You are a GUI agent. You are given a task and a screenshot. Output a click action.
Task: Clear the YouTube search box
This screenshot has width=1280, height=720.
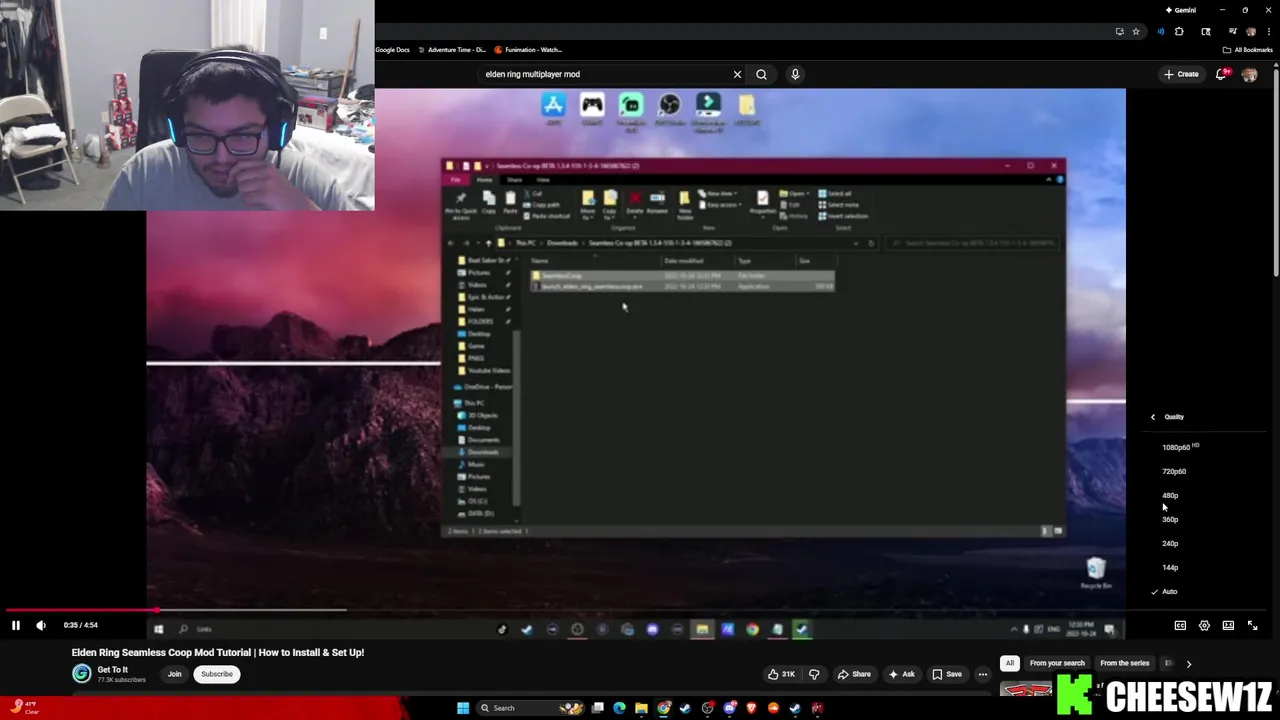[737, 74]
